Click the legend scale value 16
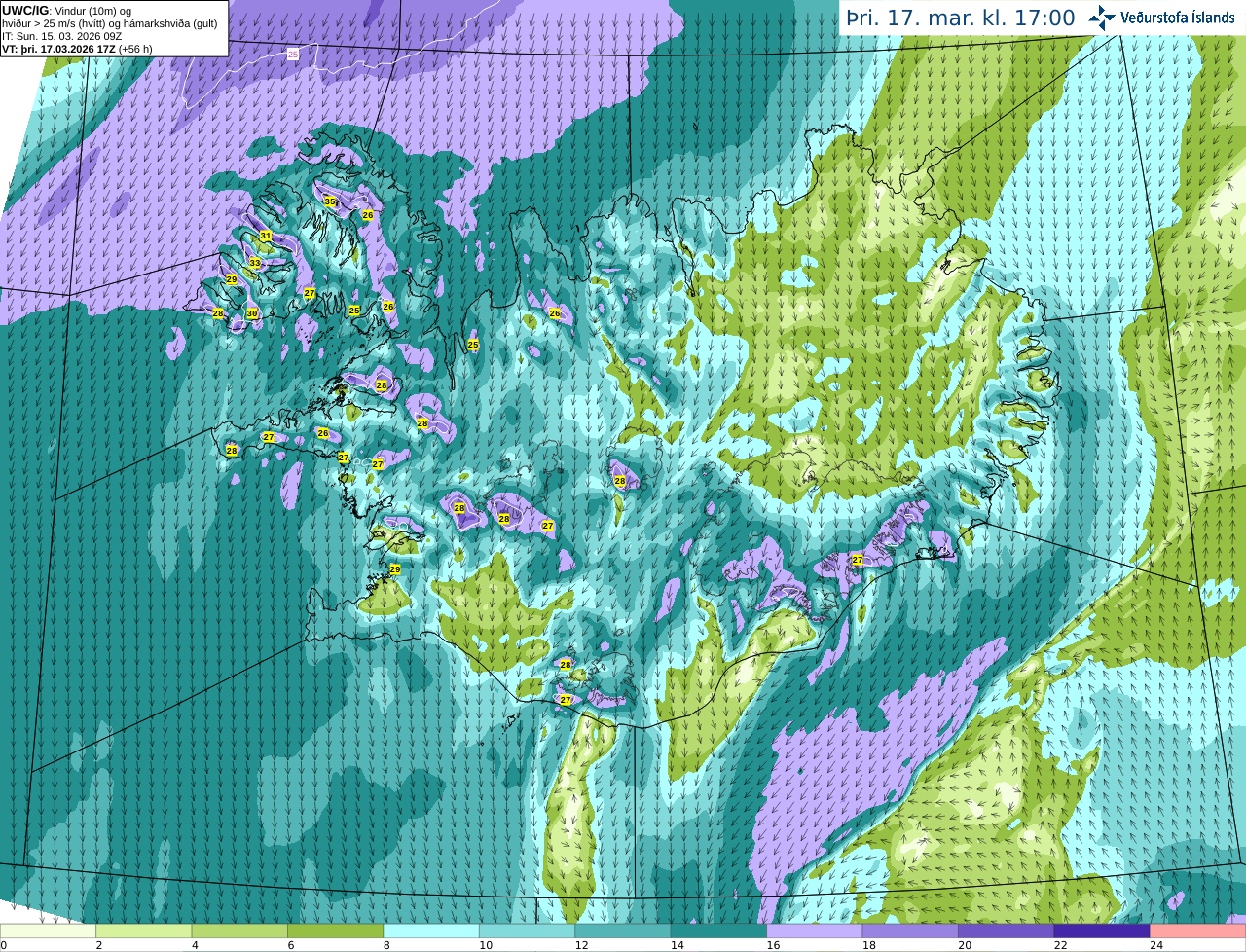The height and width of the screenshot is (952, 1246). coord(773,945)
